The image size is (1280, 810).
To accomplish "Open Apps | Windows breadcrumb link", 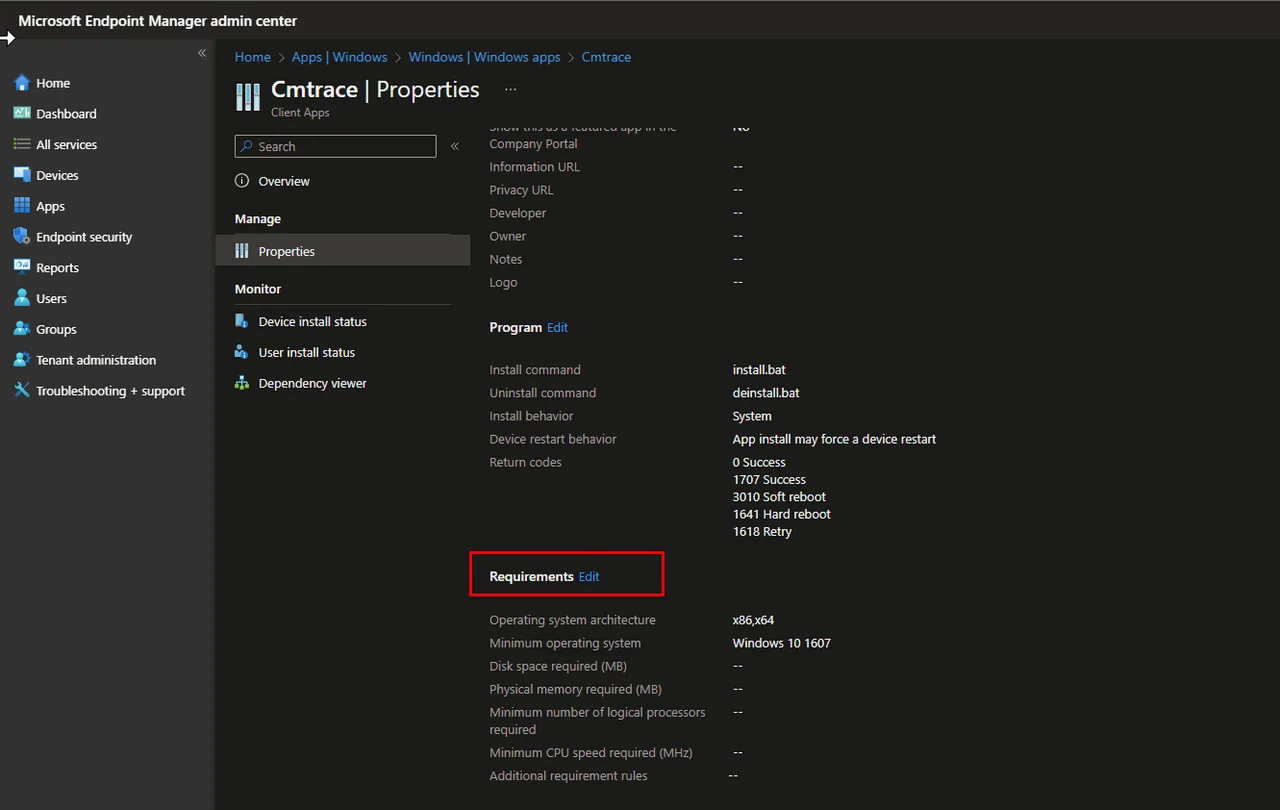I will (x=340, y=57).
